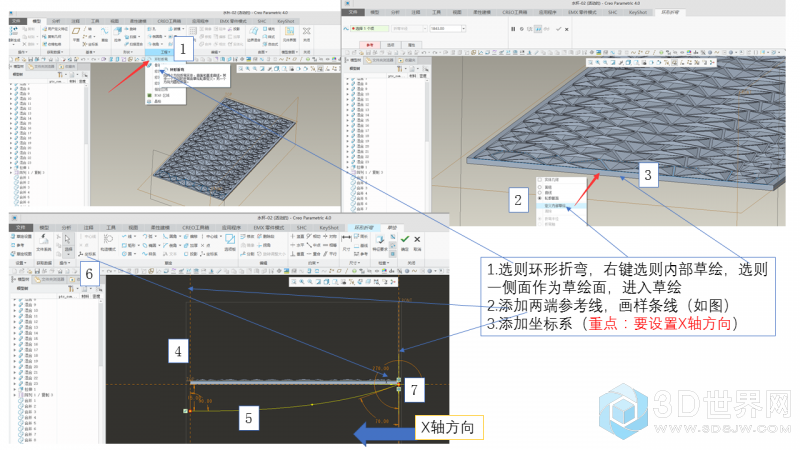Viewport: 800px width, 450px height.
Task: Open 设置 group dropdown in sketcher ribbon
Action: point(21,263)
